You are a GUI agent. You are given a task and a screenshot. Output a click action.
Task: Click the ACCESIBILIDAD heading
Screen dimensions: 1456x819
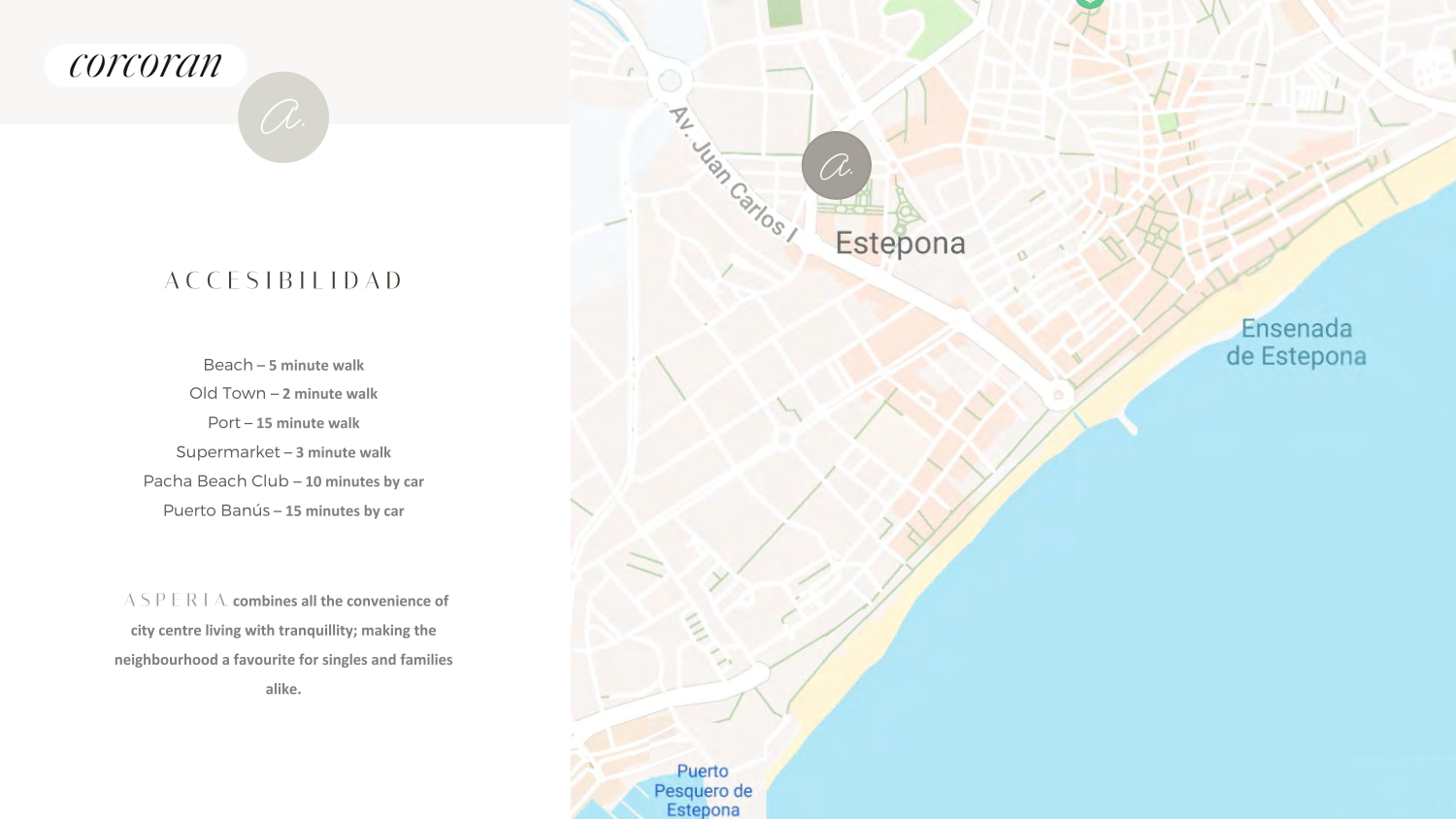[x=283, y=281]
